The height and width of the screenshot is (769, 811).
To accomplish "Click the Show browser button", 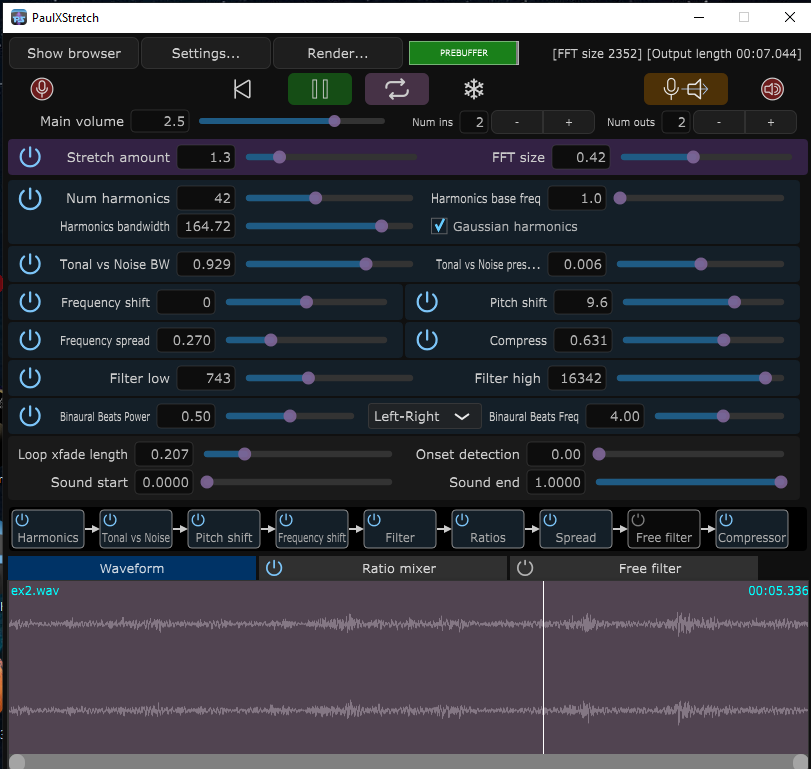I will [x=74, y=53].
